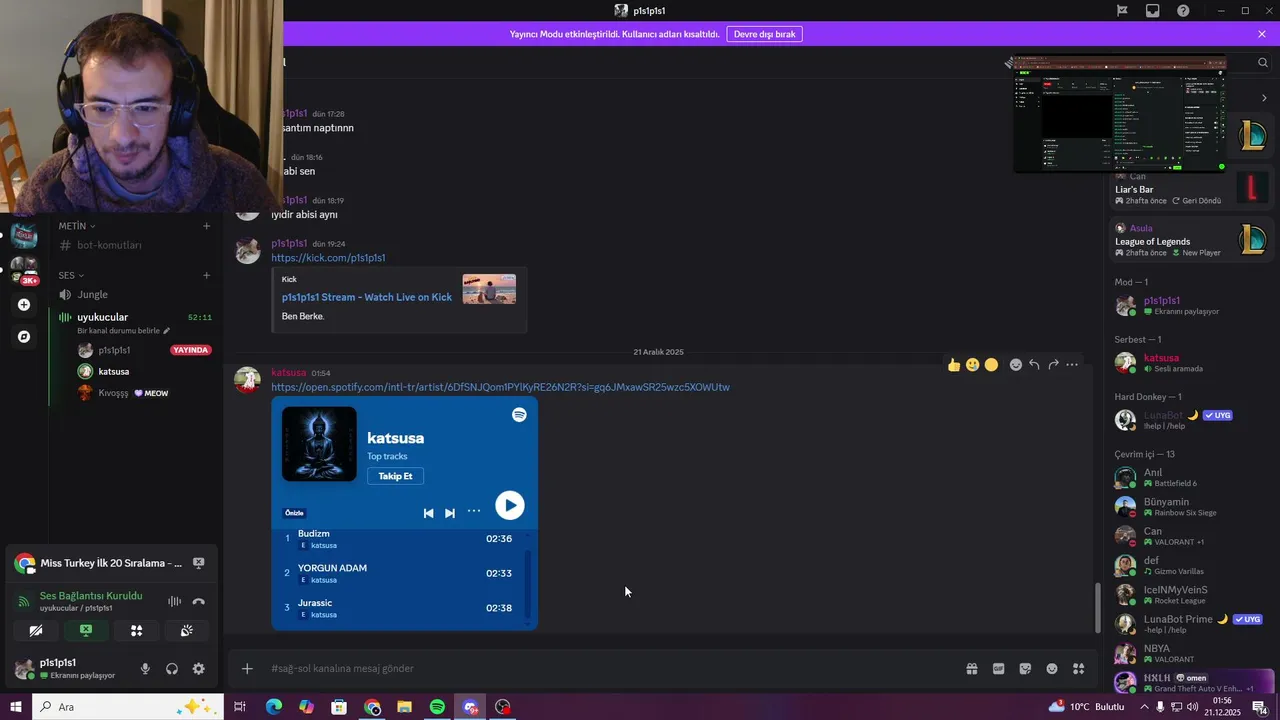Image resolution: width=1280 pixels, height=720 pixels.
Task: Skip to previous track in Spotify embed
Action: 428,513
